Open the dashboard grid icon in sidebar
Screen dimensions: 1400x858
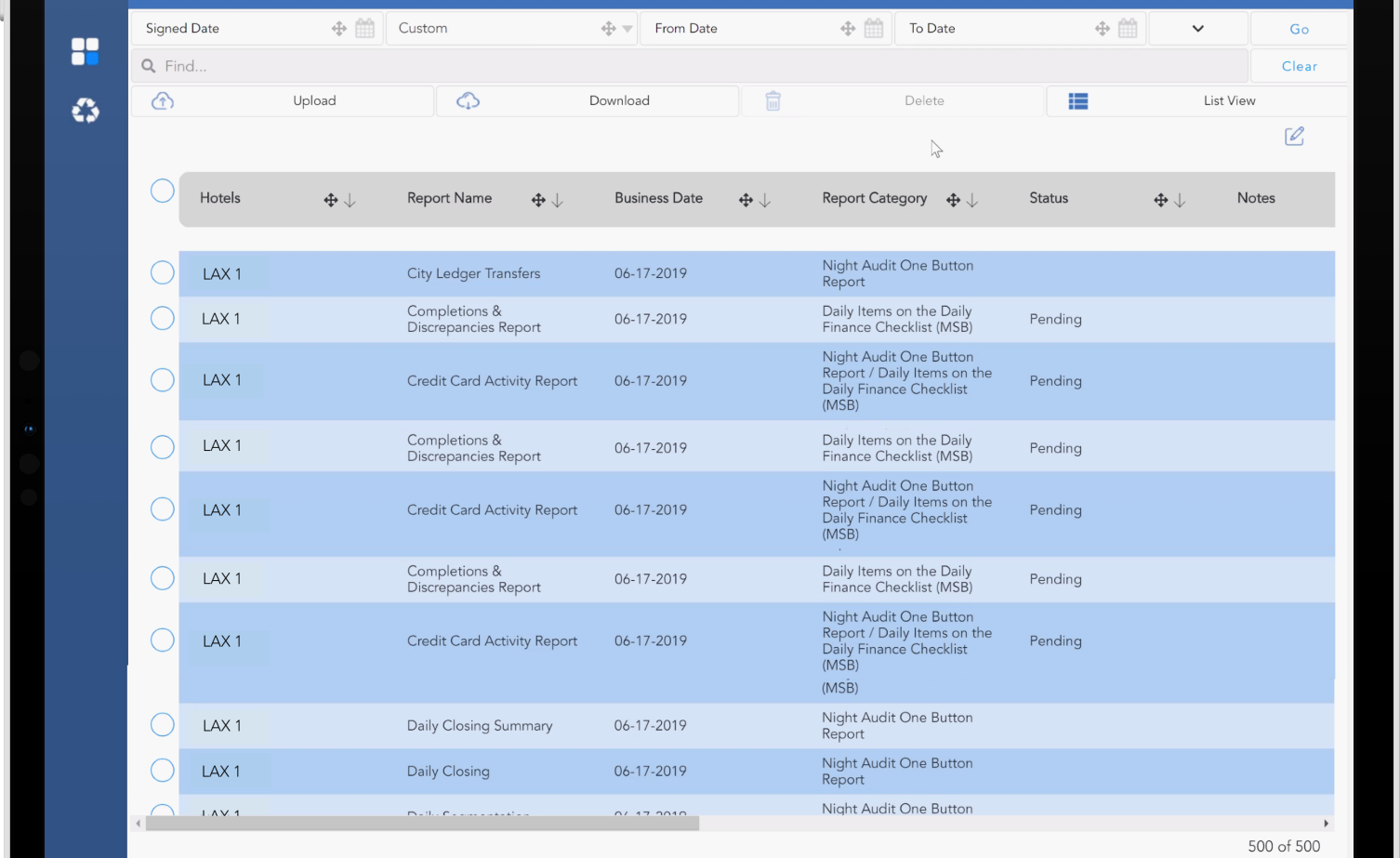tap(85, 51)
